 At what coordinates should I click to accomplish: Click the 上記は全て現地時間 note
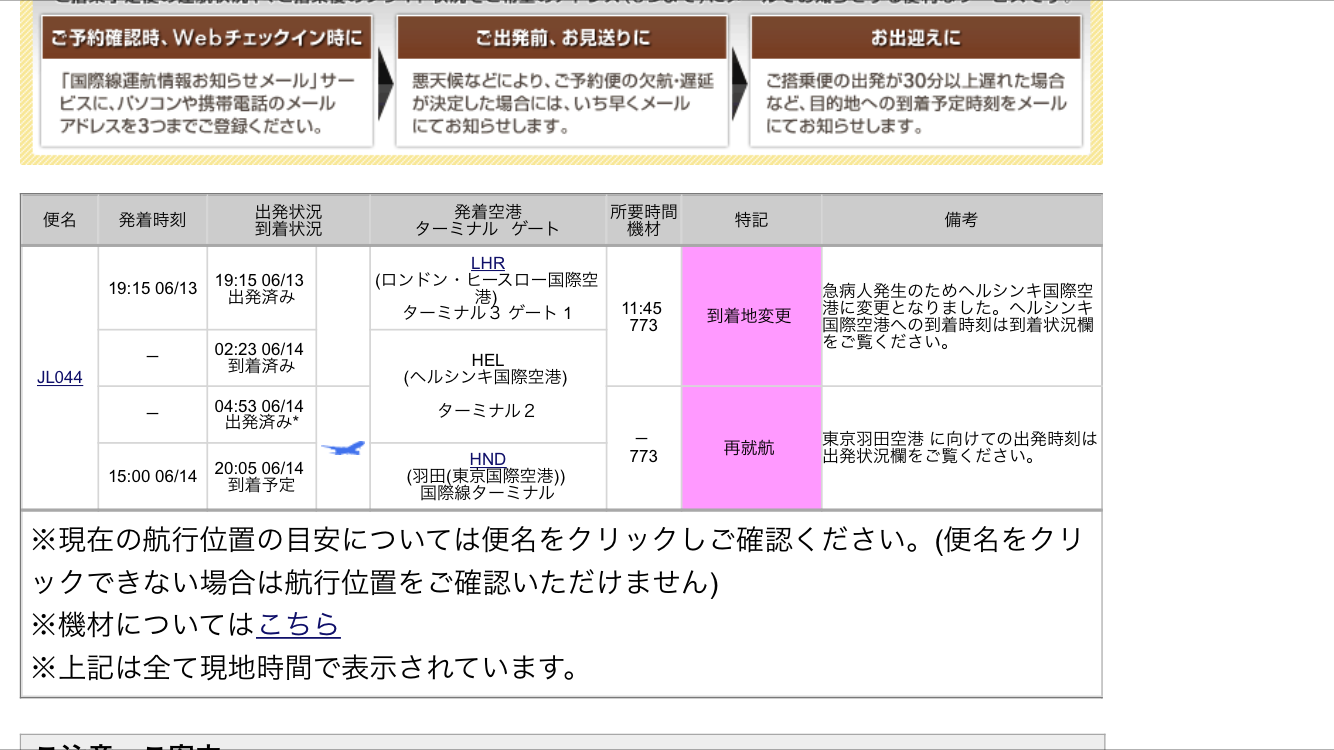coord(306,667)
